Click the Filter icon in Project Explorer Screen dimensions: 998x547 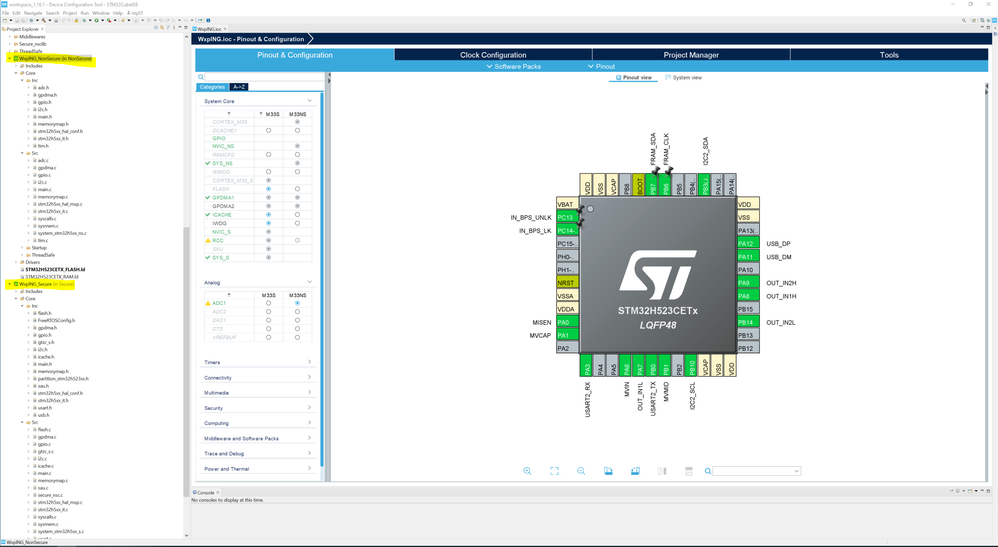point(168,27)
